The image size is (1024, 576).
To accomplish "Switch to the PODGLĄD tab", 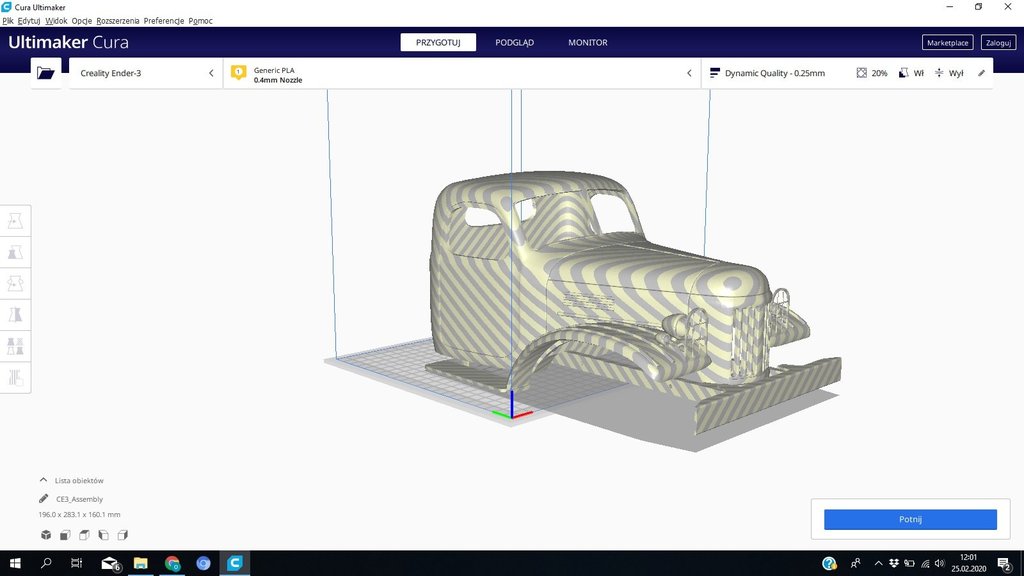I will pyautogui.click(x=515, y=42).
